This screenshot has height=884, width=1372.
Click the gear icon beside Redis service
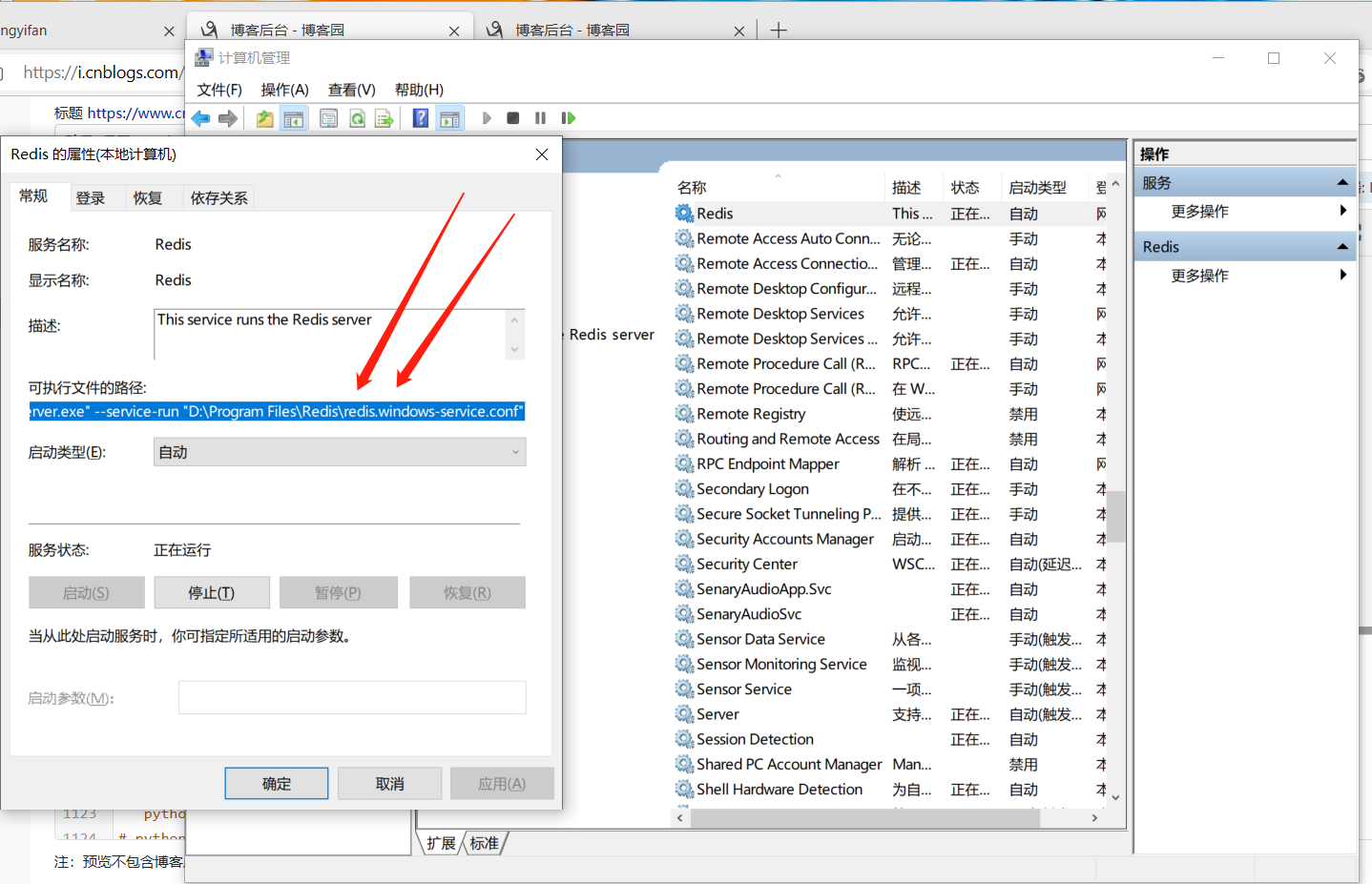point(684,213)
